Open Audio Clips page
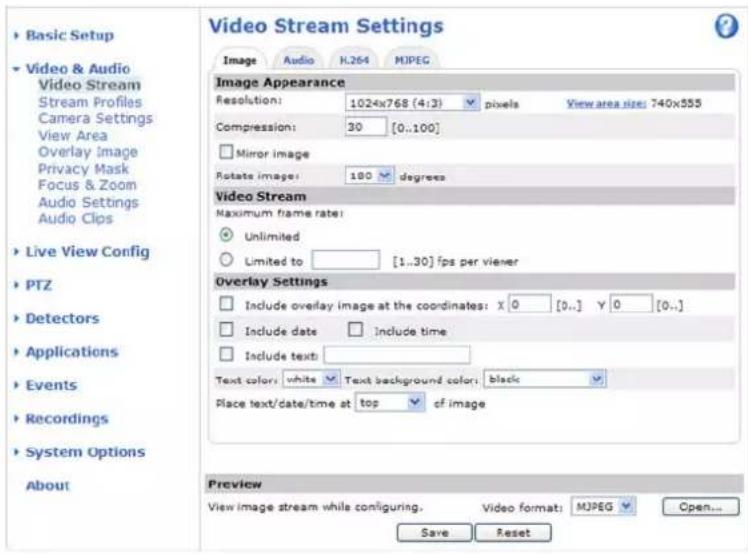The image size is (748, 554). click(x=75, y=219)
